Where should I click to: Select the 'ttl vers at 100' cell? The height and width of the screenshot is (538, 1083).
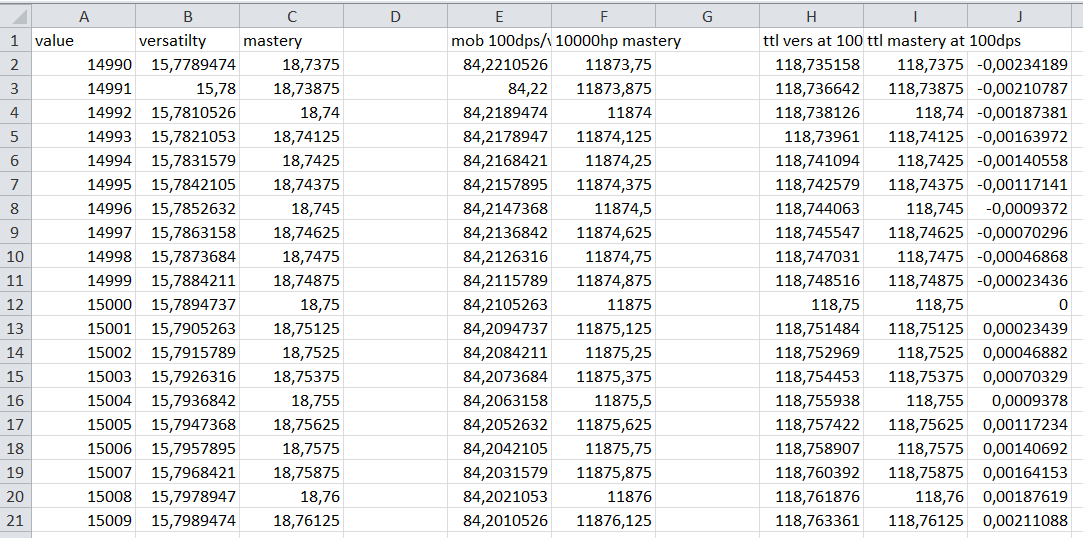811,41
